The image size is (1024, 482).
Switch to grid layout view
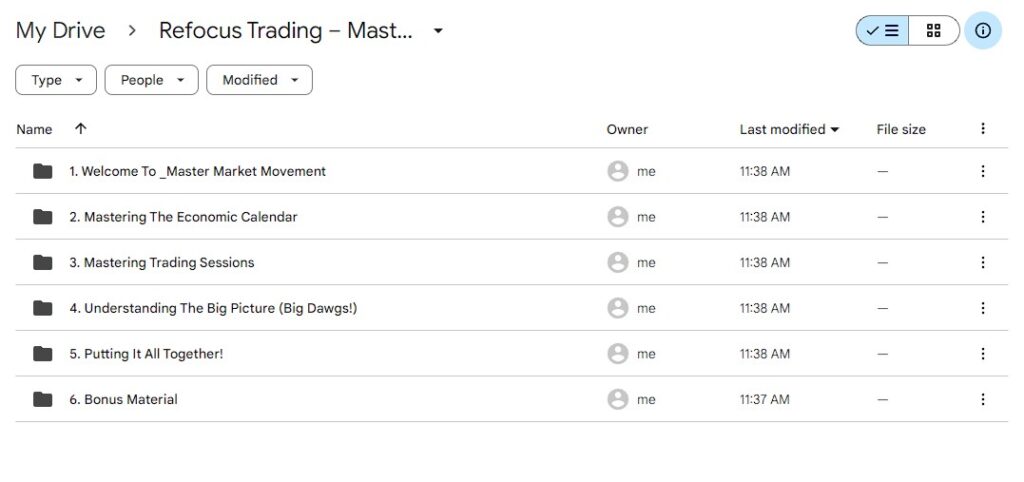[934, 31]
